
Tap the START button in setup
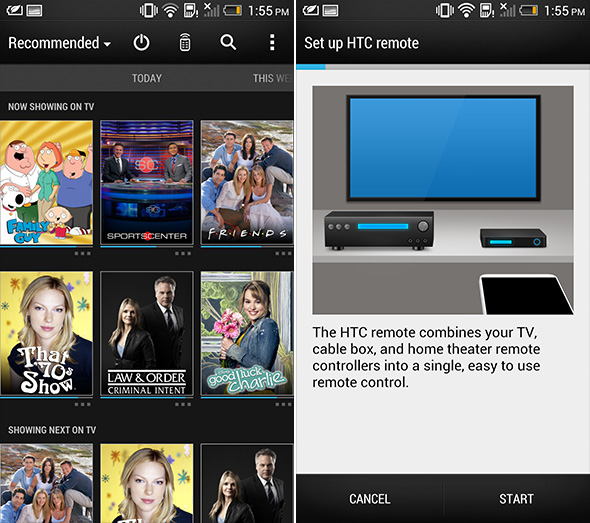[516, 499]
